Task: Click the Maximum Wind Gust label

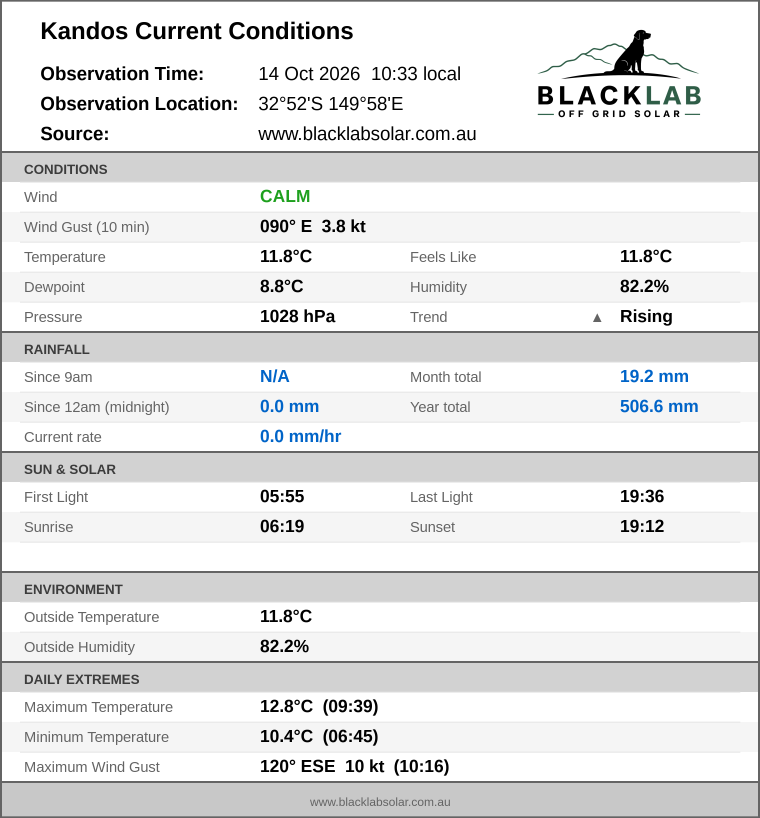Action: [x=92, y=767]
